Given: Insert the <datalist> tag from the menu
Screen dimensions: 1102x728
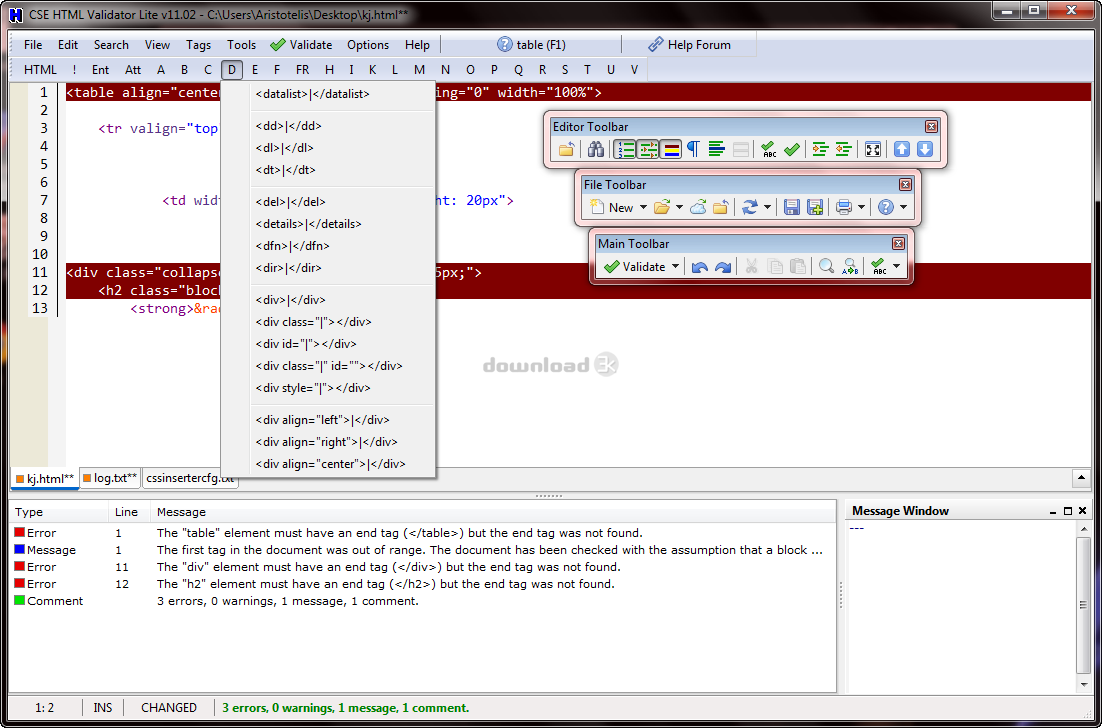Looking at the screenshot, I should pos(329,94).
